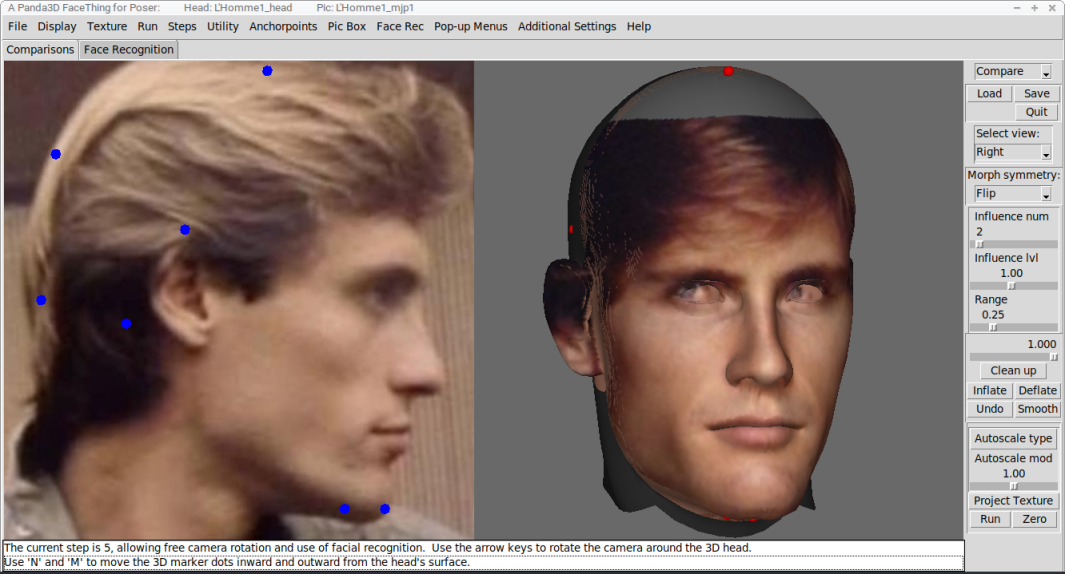Viewport: 1065px width, 574px height.
Task: Open the Anchorpoints menu
Action: click(x=283, y=26)
